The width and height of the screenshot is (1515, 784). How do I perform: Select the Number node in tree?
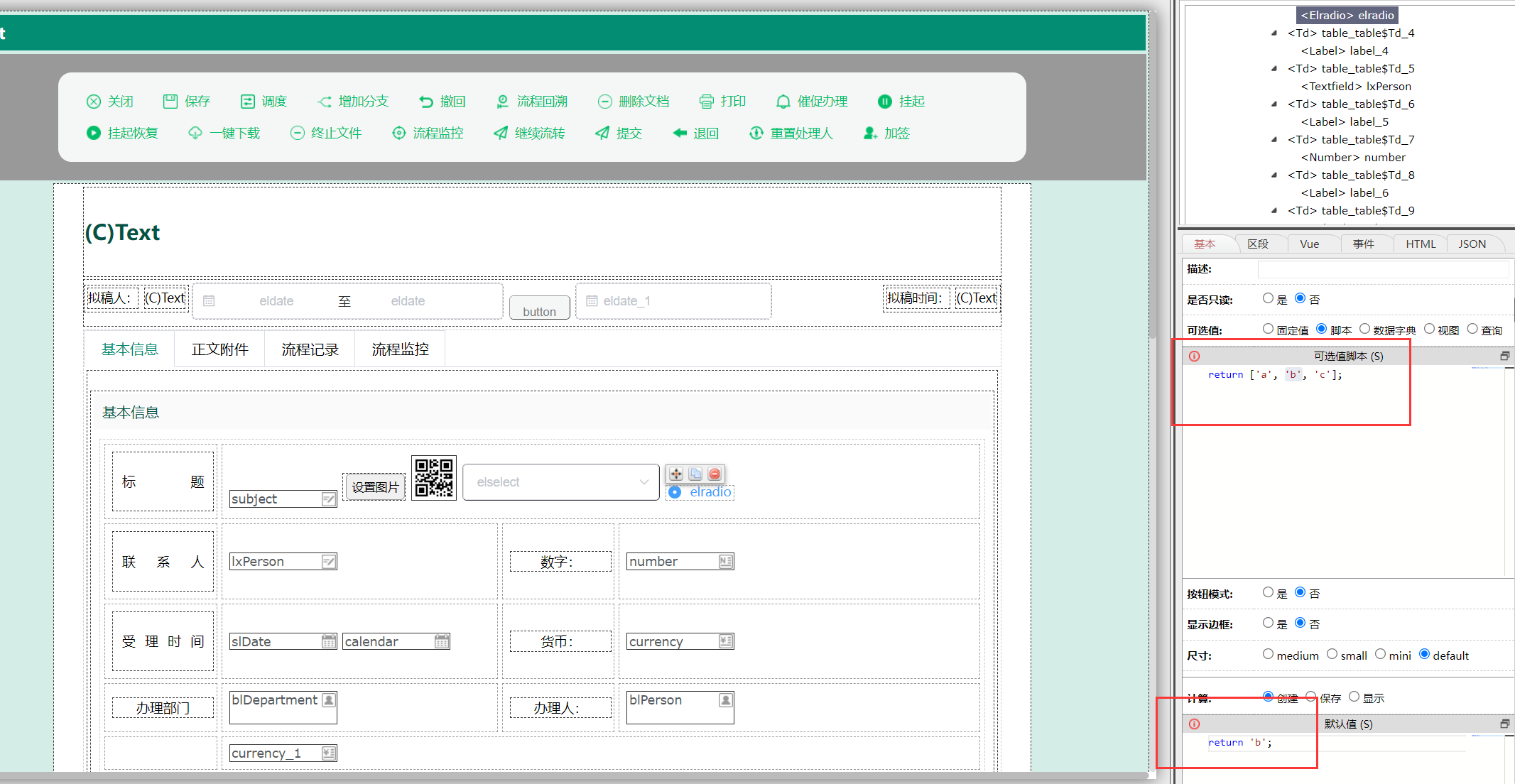coord(1352,158)
